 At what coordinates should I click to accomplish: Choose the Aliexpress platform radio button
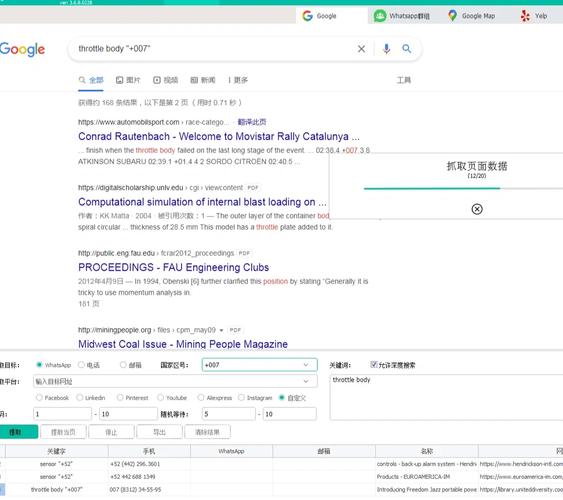[x=201, y=398]
